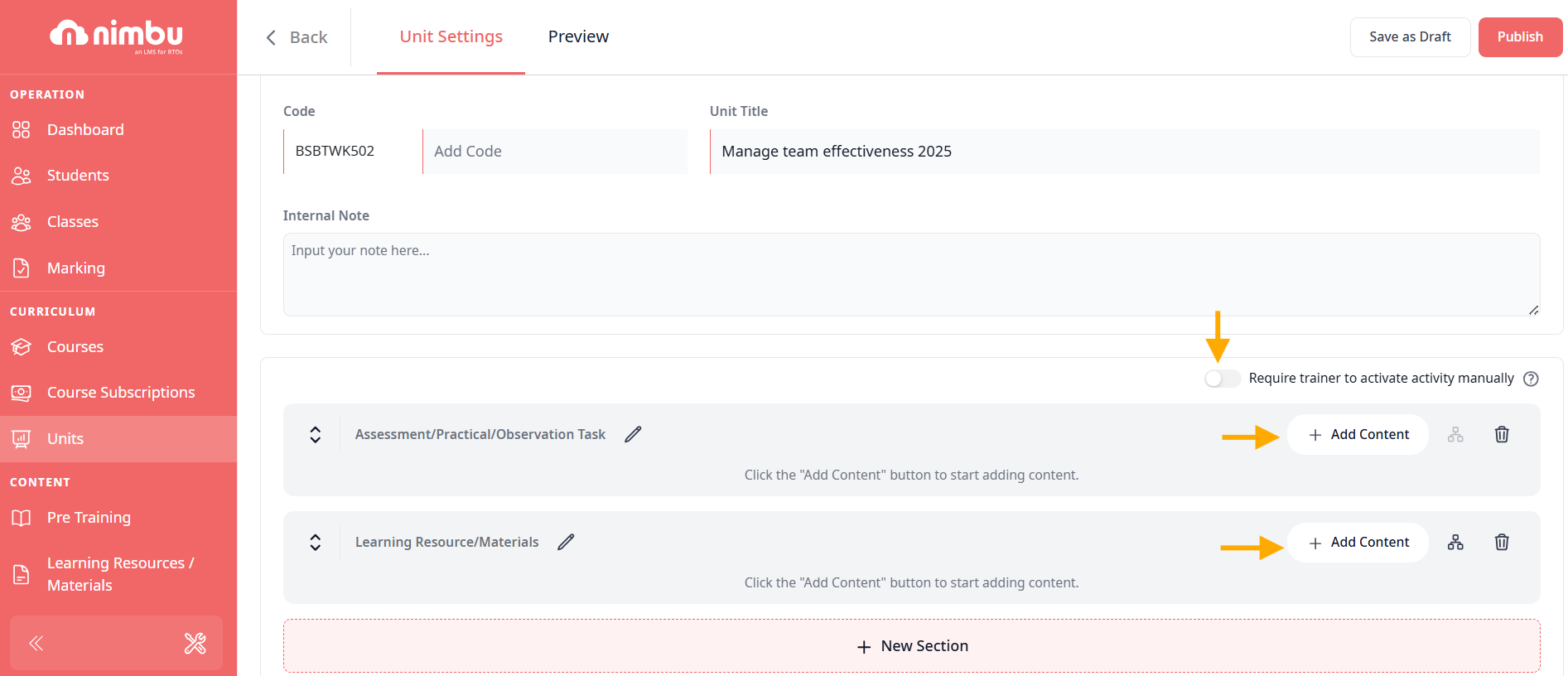The height and width of the screenshot is (676, 1568).
Task: Click the Students people icon
Action: click(x=22, y=176)
